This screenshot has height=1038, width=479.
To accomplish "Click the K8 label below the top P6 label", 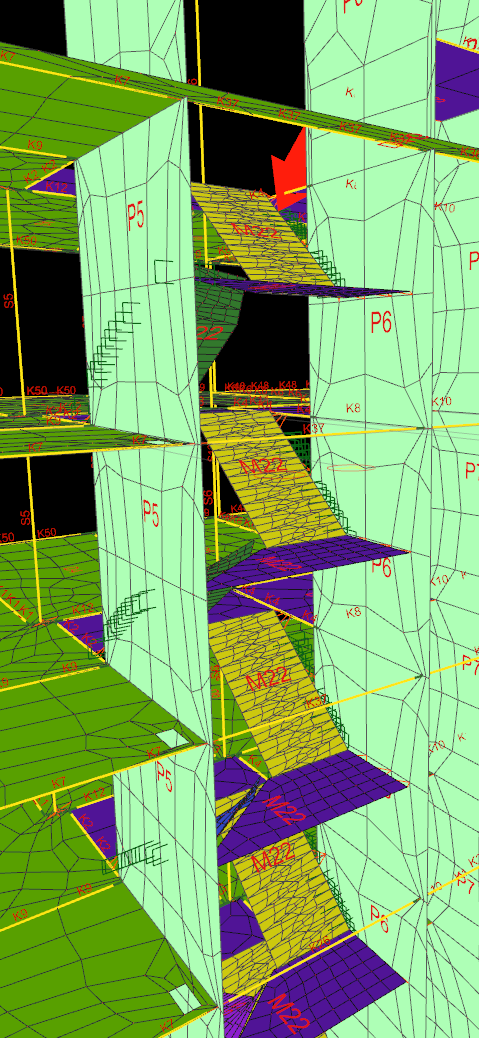I will (x=354, y=408).
